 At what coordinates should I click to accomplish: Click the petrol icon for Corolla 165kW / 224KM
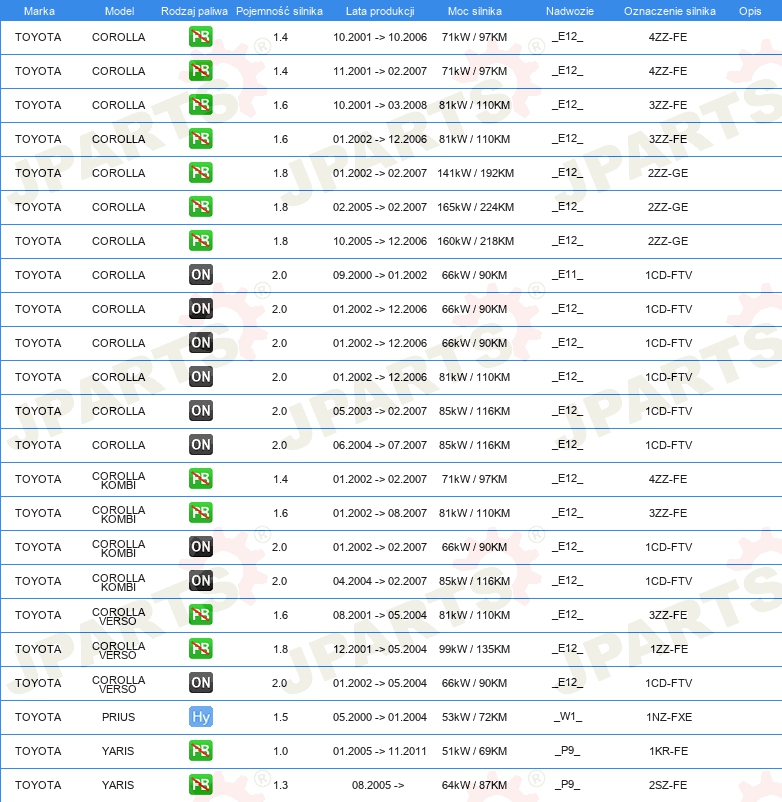pyautogui.click(x=200, y=207)
